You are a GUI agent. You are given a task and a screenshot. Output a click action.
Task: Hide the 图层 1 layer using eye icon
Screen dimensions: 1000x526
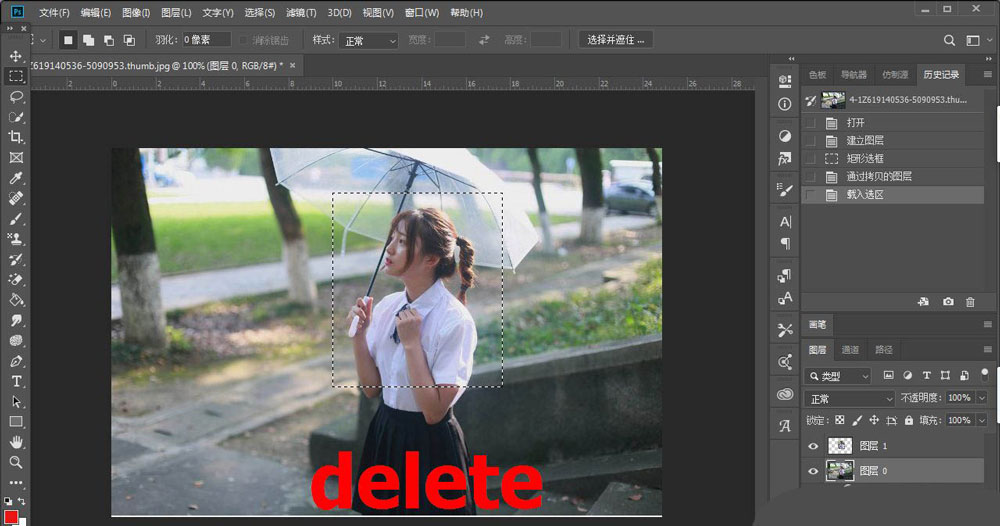(812, 446)
